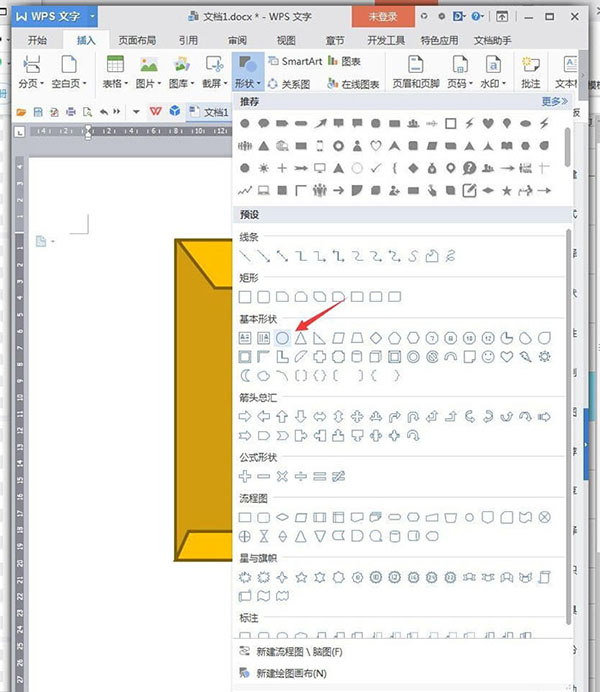Viewport: 600px width, 692px height.
Task: Click the recommended shapes scrollbar
Action: (x=568, y=147)
